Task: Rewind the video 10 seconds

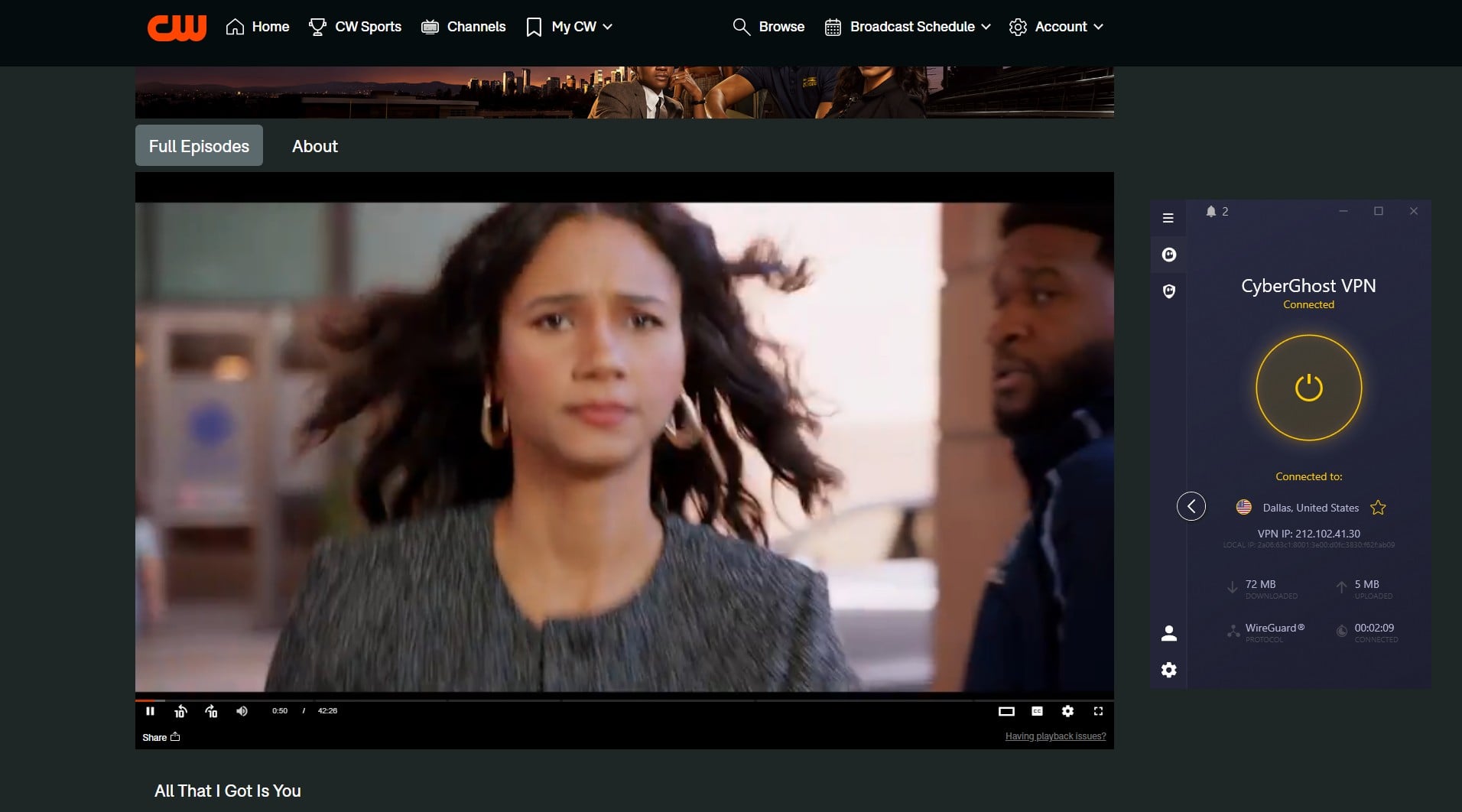Action: tap(180, 711)
